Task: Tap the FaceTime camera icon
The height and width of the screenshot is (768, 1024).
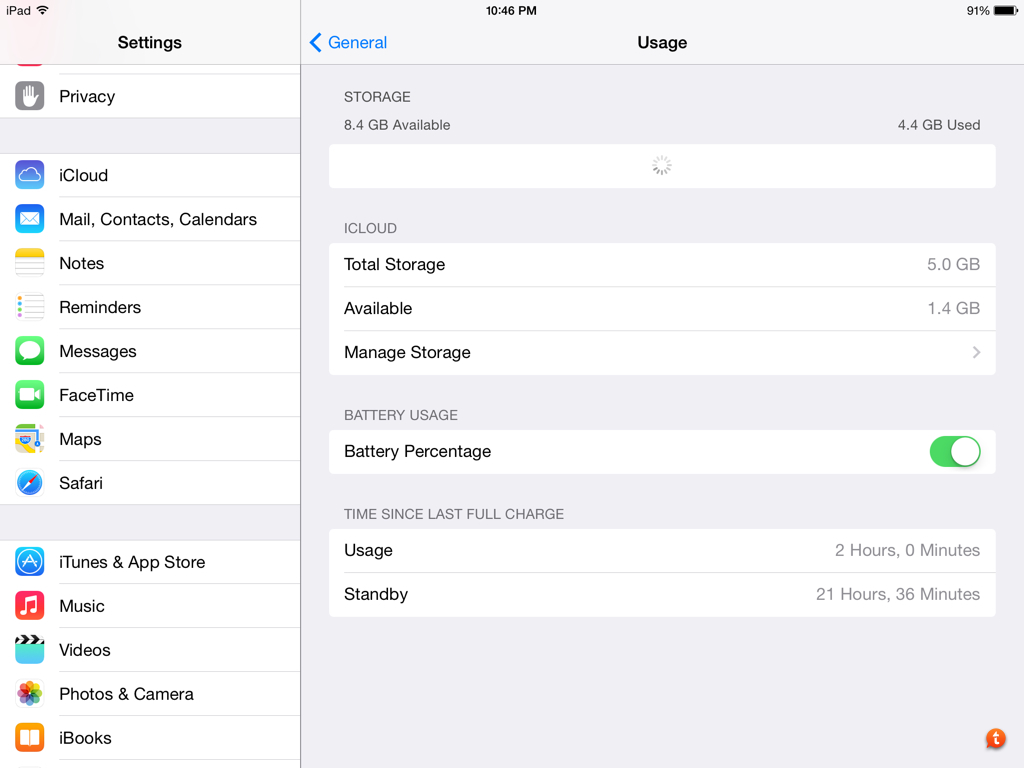Action: (29, 394)
